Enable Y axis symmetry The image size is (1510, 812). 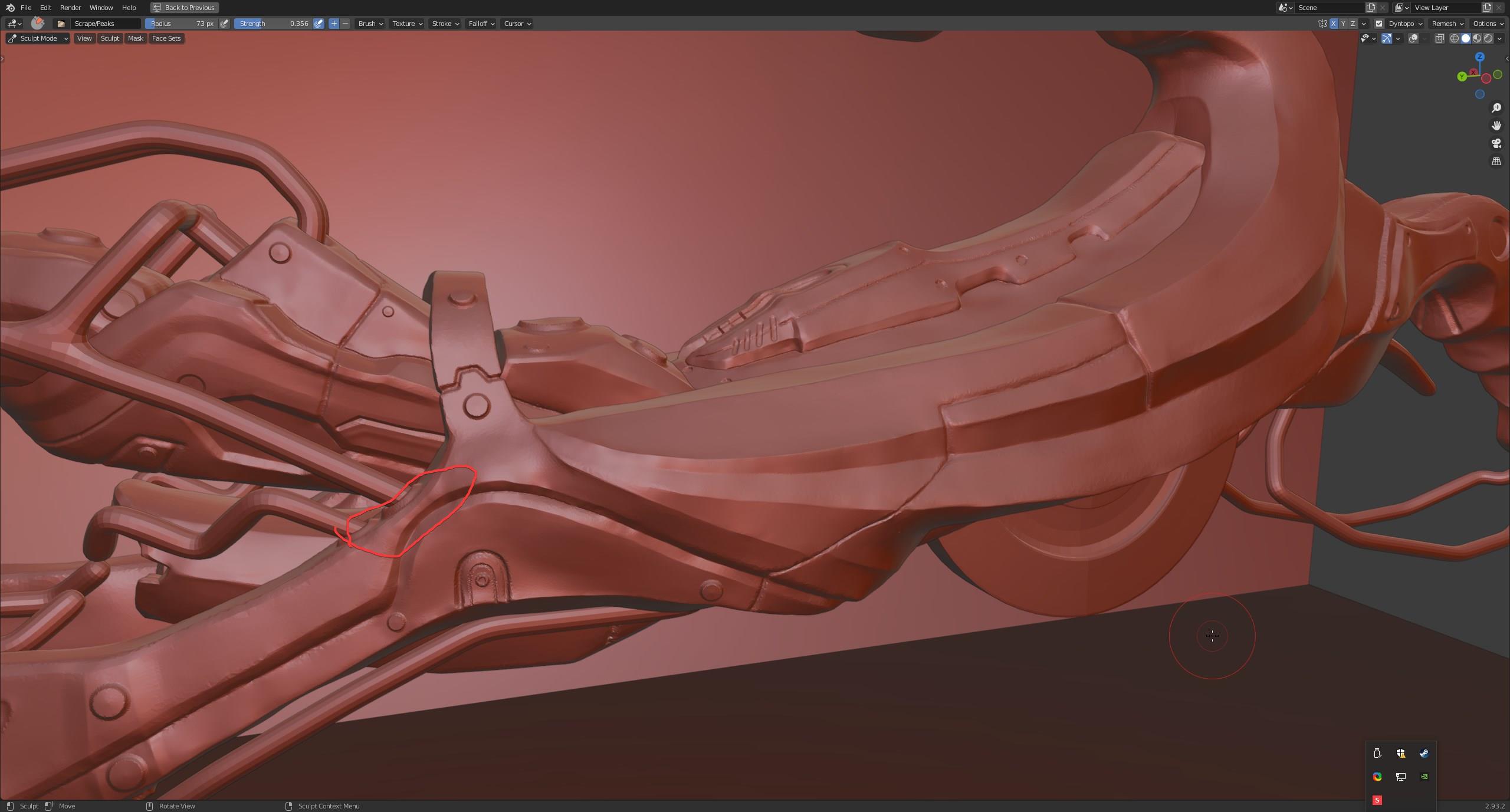[1343, 24]
